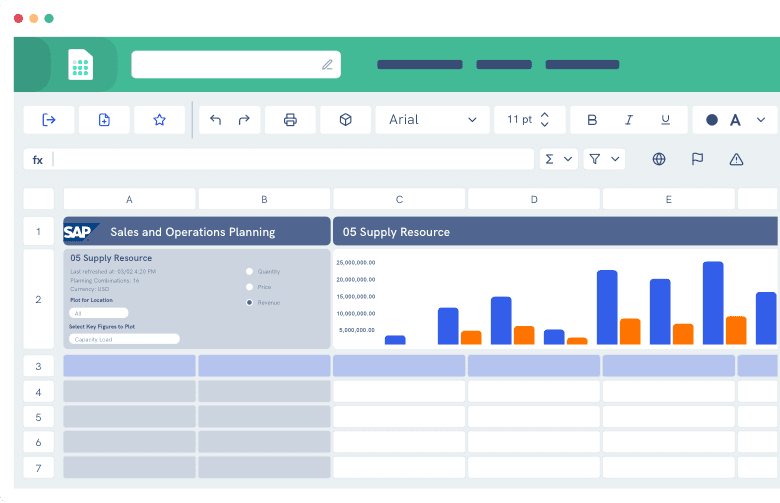Click the 3D cube icon
The width and height of the screenshot is (780, 503).
(345, 120)
